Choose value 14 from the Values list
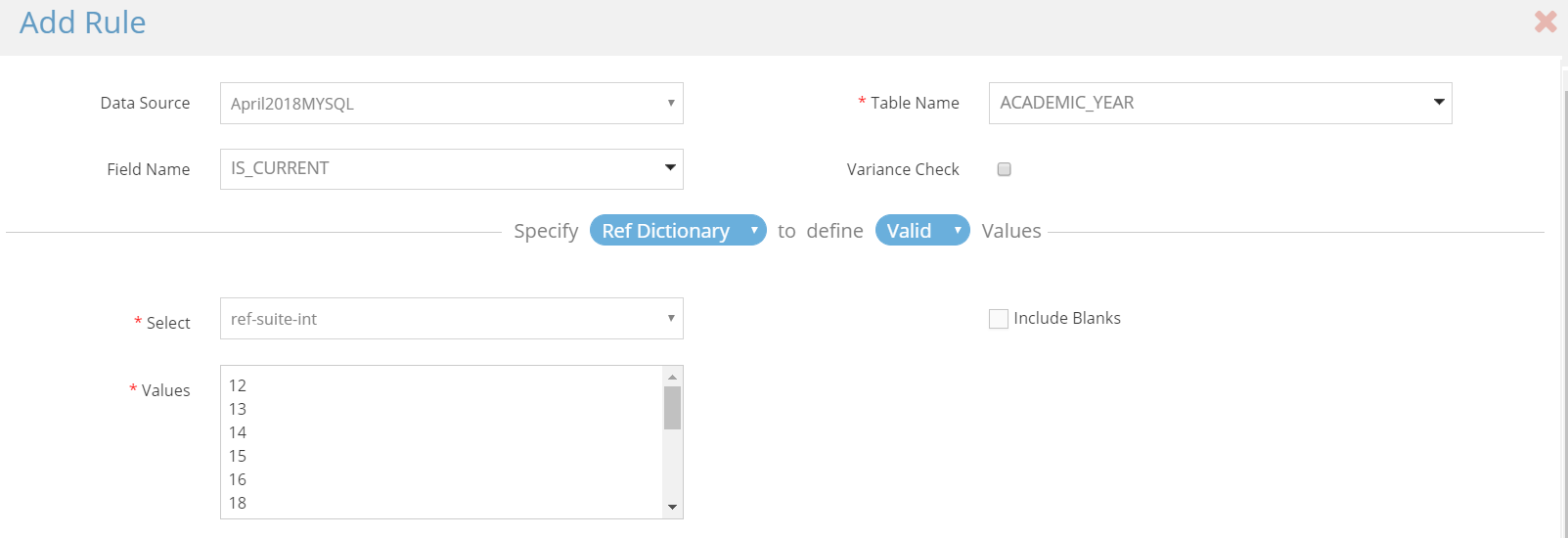Image resolution: width=1568 pixels, height=538 pixels. [x=442, y=432]
